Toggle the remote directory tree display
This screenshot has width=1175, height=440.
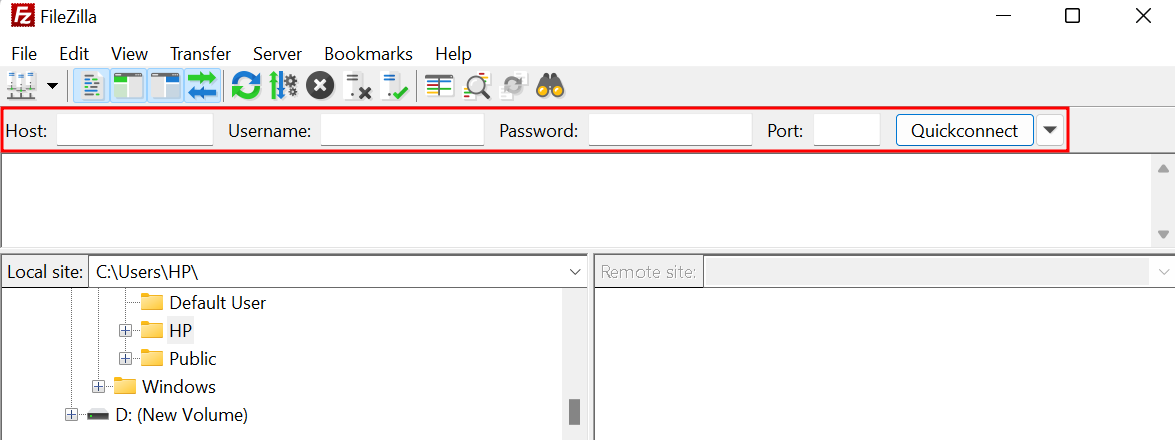[165, 86]
